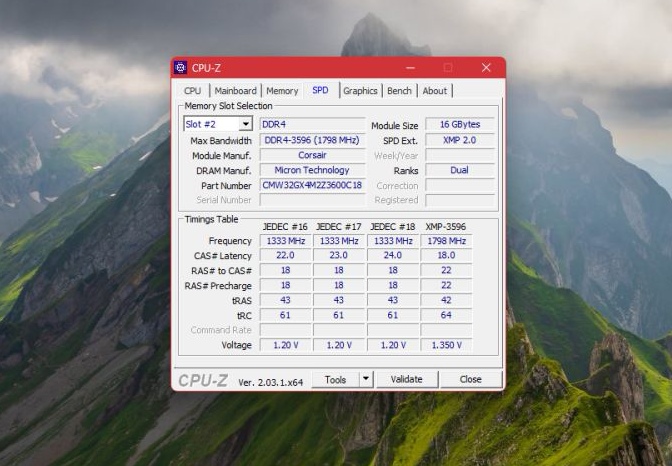The image size is (672, 466).
Task: Click the Micron Technology DRAM manufacturer value
Action: coord(312,170)
